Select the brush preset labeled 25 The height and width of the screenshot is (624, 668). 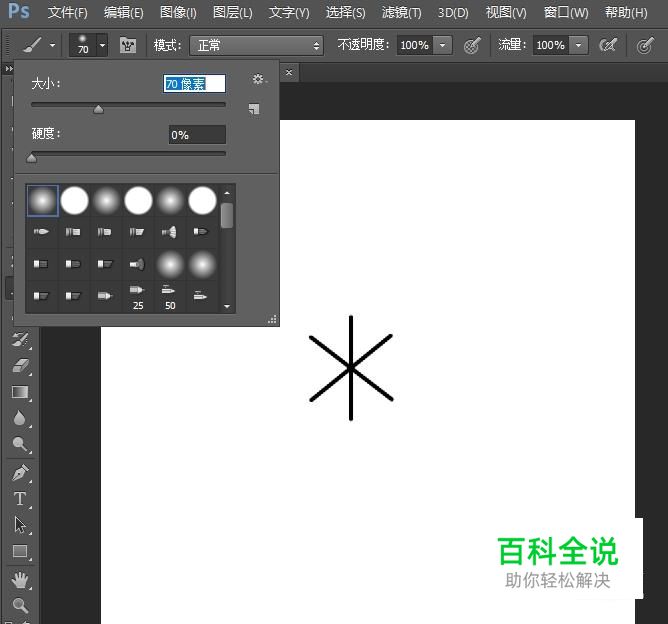[x=138, y=297]
